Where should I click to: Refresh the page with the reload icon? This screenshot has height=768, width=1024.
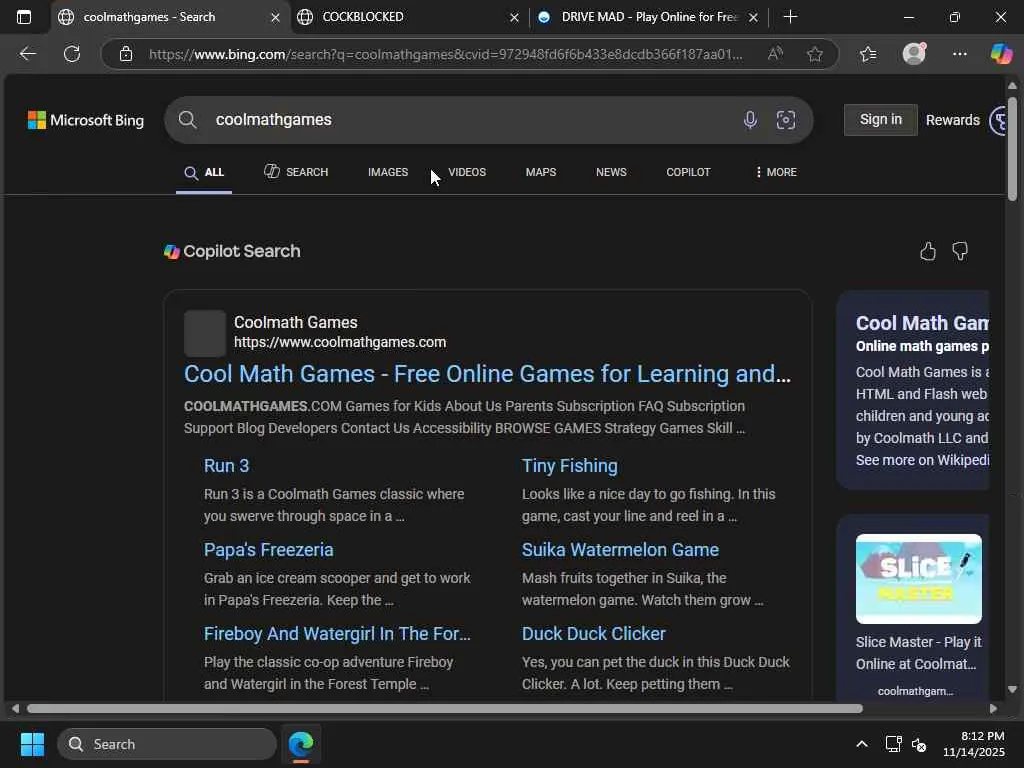[72, 54]
